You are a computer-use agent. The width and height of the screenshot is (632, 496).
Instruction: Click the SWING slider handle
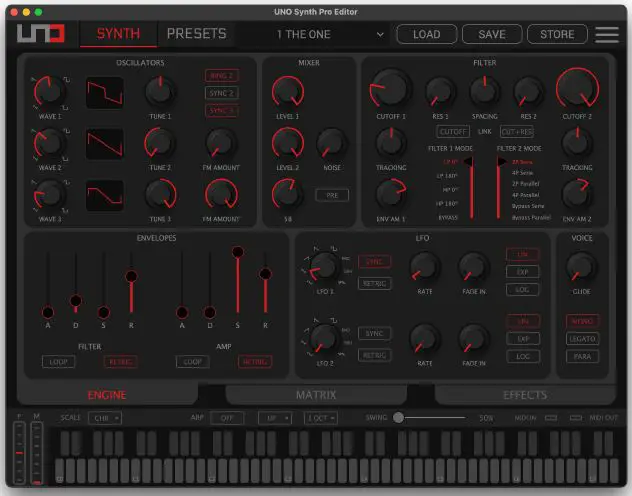[398, 417]
